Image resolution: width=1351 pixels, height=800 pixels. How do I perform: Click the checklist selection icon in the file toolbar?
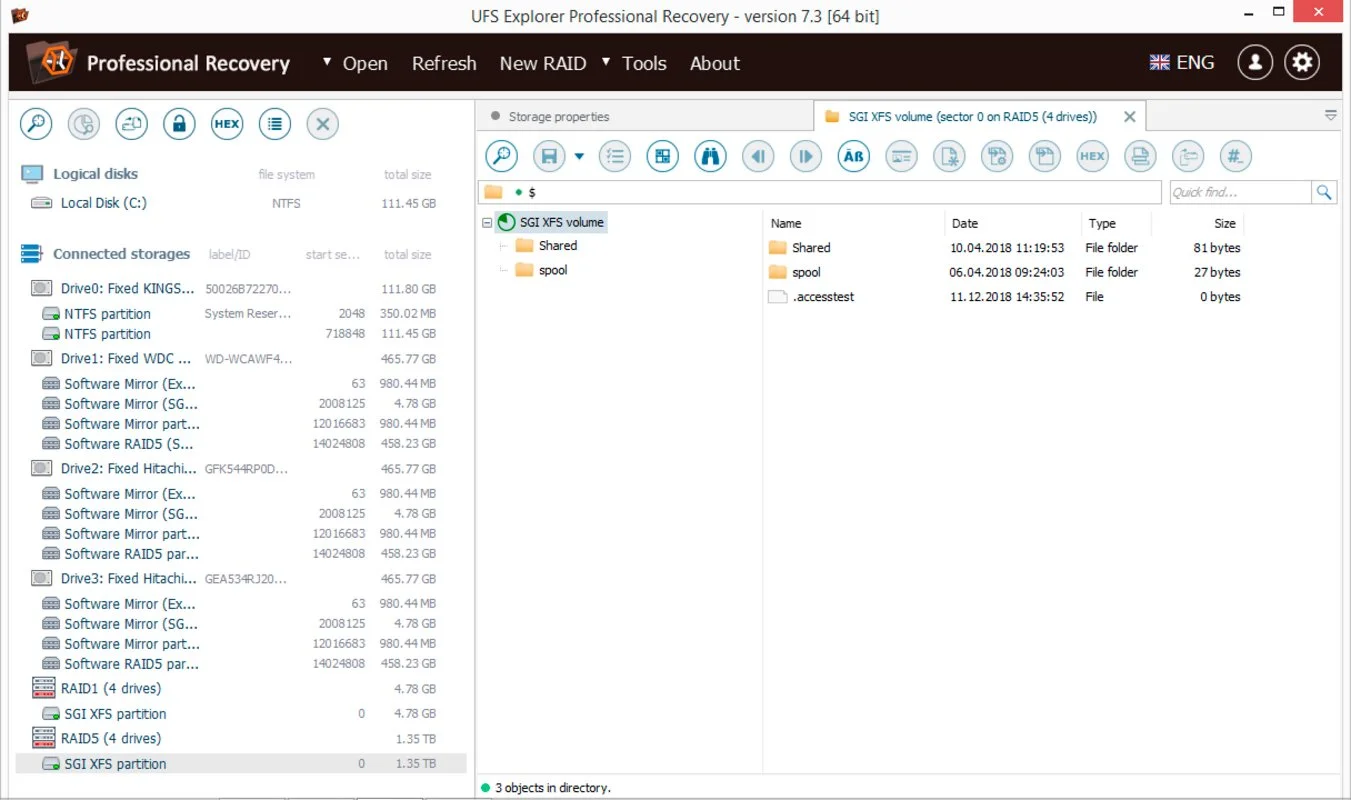tap(615, 156)
